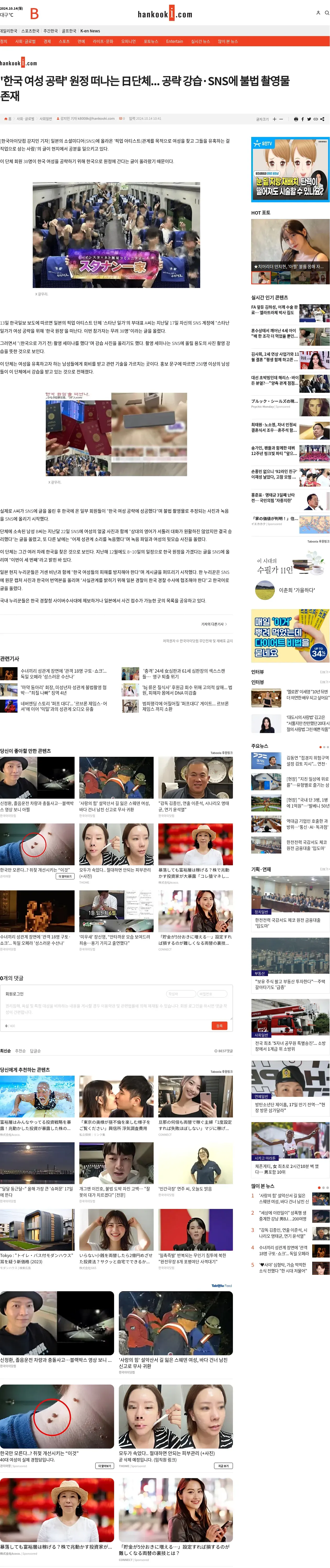Select 연예 in red menu bar
Screen dimensions: 330x1568
click(81, 41)
